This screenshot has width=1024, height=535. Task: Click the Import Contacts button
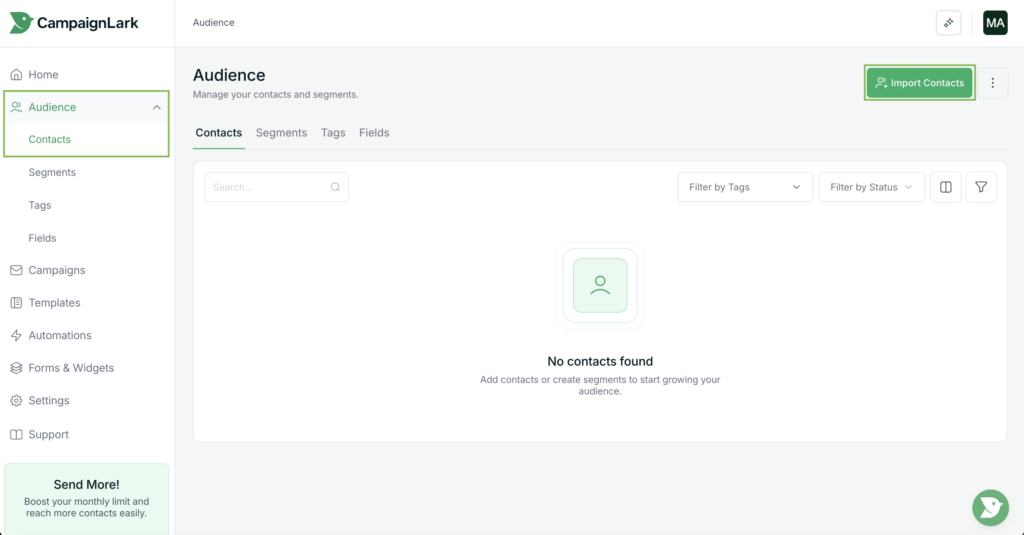point(919,83)
